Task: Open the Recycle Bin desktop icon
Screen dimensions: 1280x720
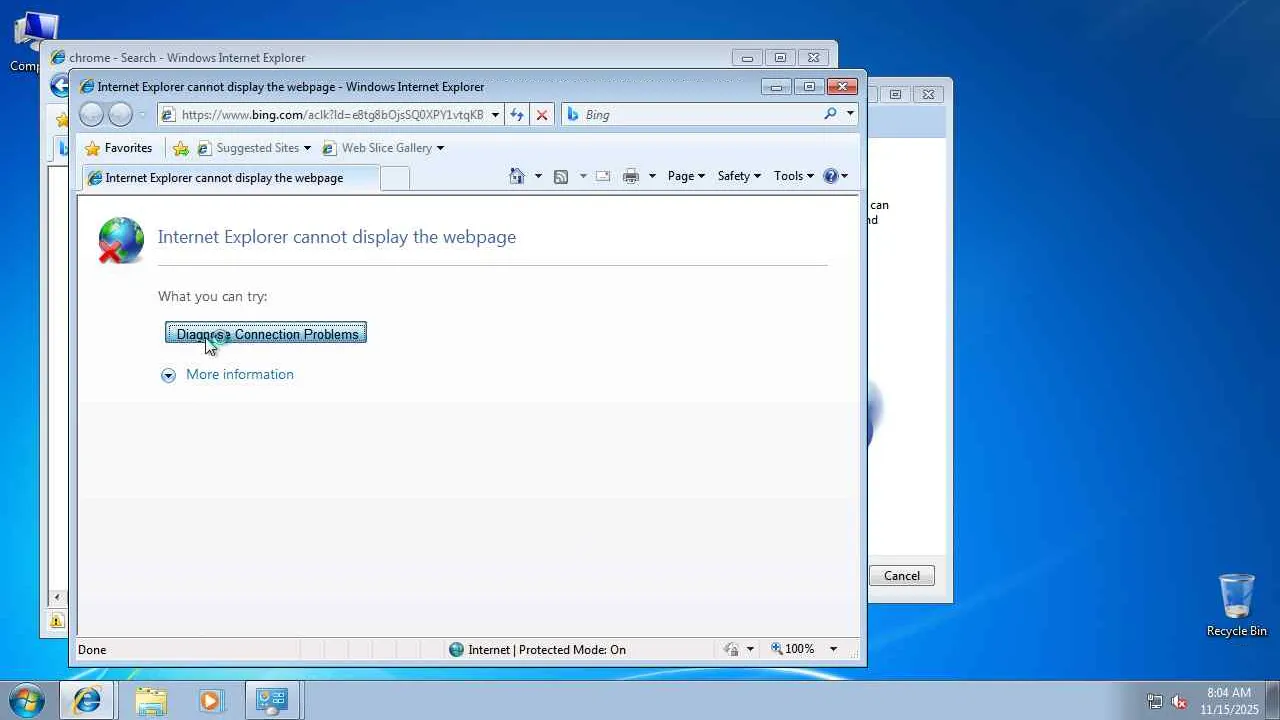Action: click(1237, 605)
